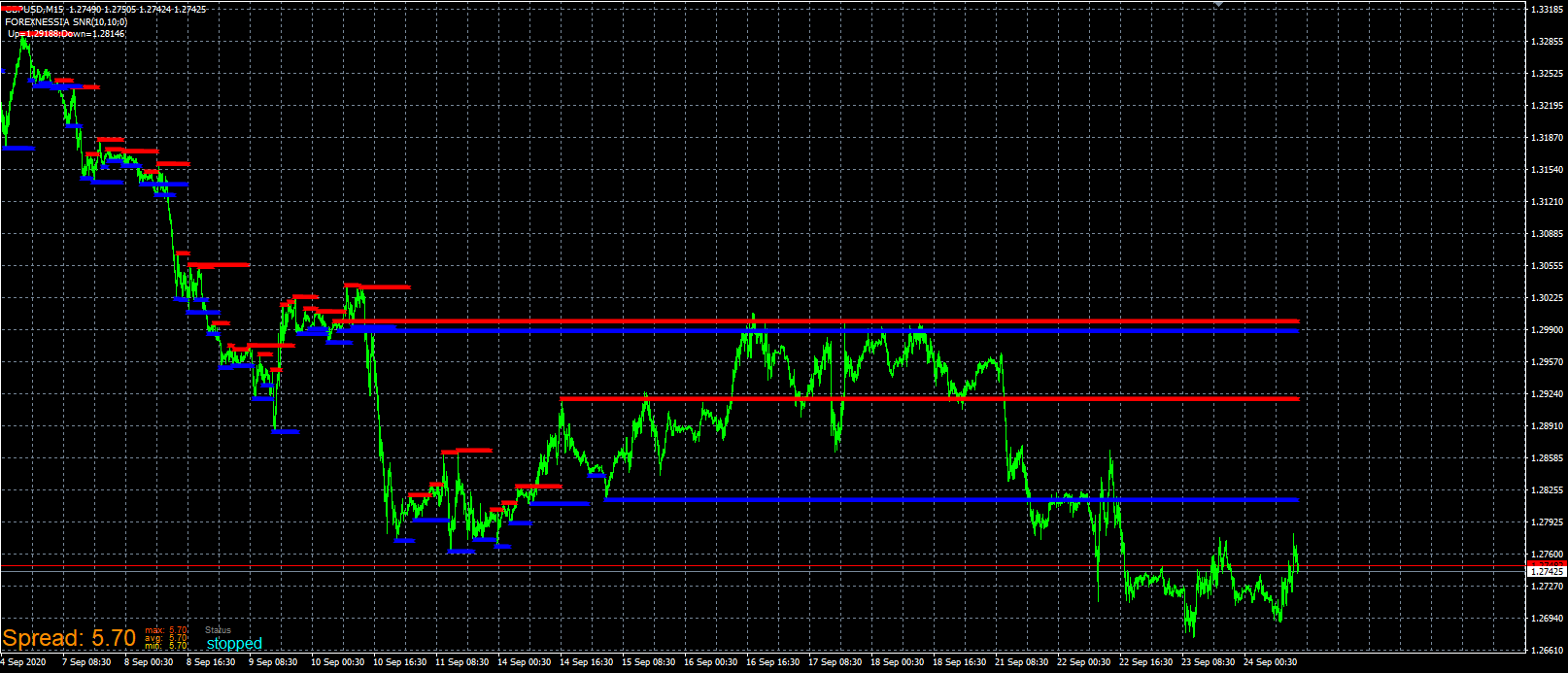Select the FOREXNESSIA SNR(10,10;0) indicator label
This screenshot has height=673, width=1568.
click(66, 21)
